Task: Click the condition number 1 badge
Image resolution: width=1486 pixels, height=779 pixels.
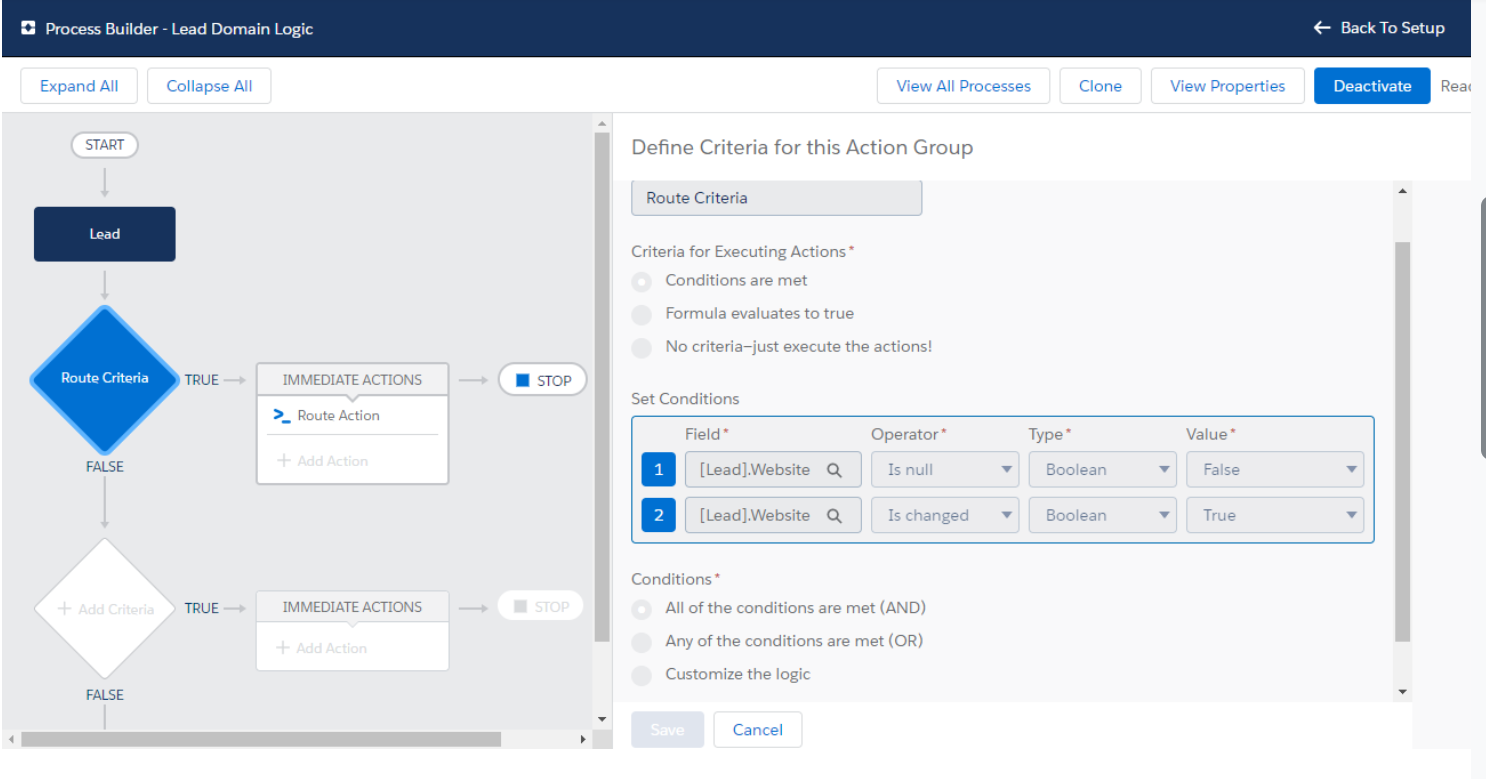Action: [x=658, y=470]
